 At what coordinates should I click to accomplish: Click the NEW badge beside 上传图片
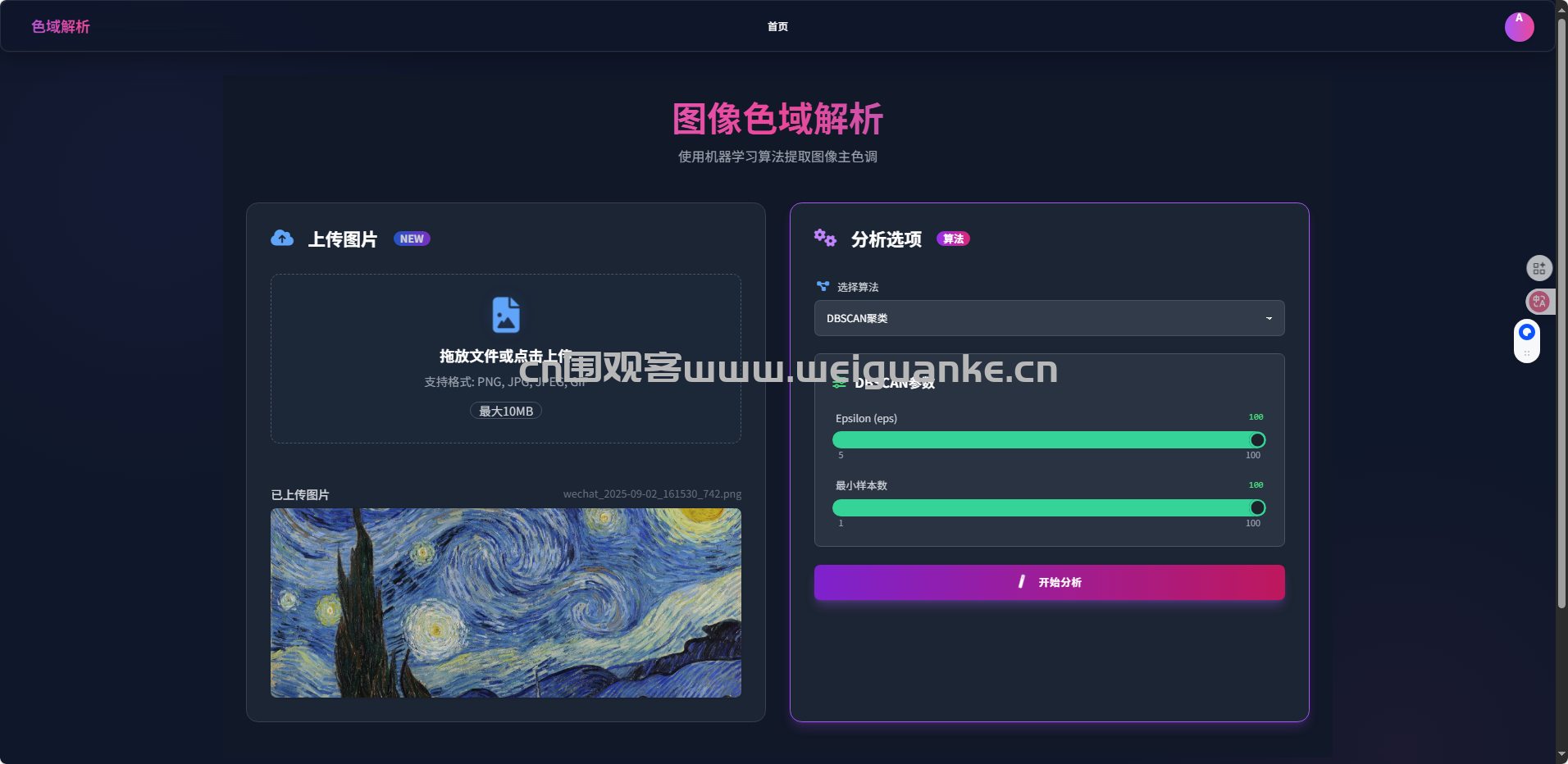[x=412, y=239]
